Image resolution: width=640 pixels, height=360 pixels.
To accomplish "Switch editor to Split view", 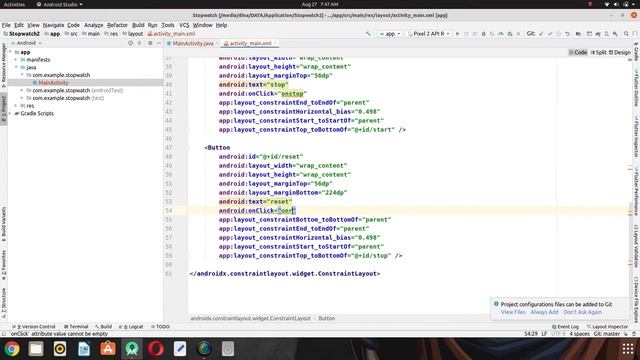I will [598, 52].
